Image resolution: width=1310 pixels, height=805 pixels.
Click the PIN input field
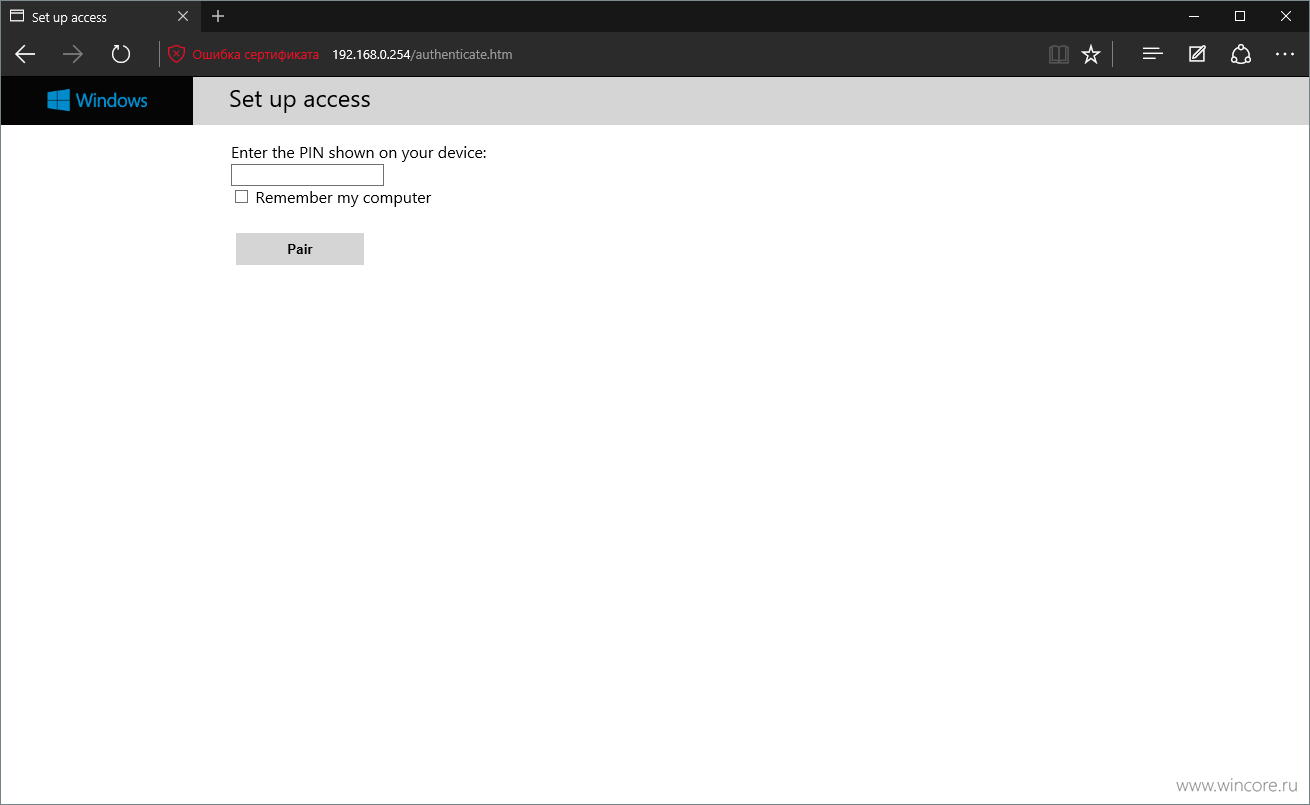pyautogui.click(x=307, y=175)
